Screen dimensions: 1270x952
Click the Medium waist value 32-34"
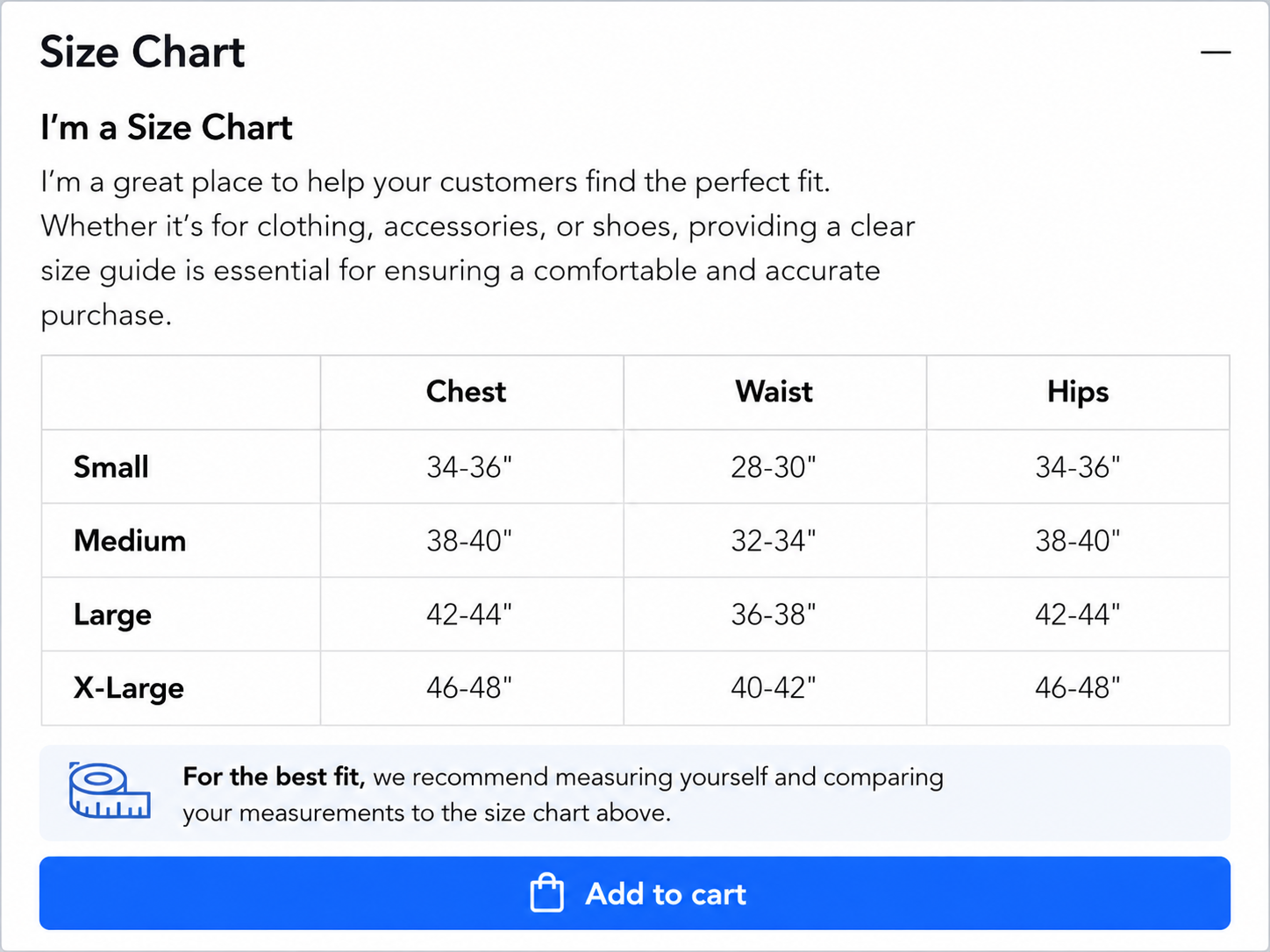[774, 540]
